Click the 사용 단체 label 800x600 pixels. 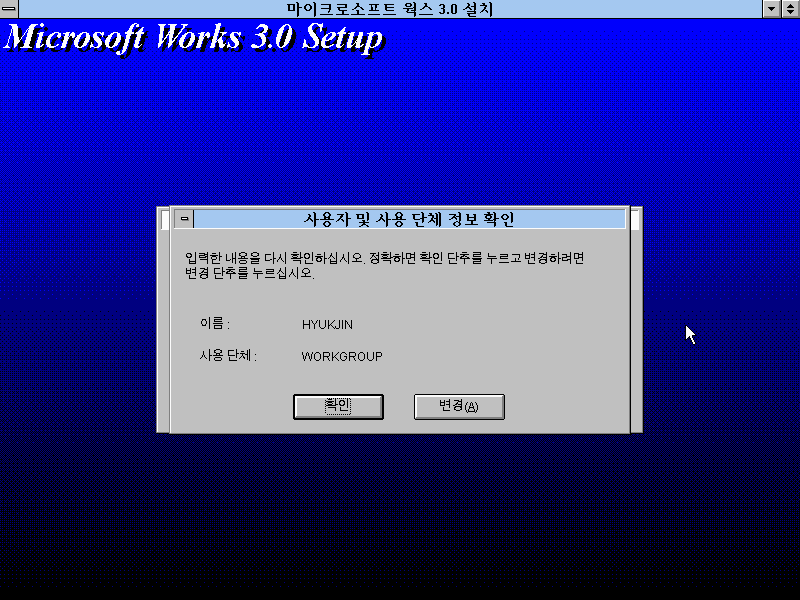click(x=228, y=355)
